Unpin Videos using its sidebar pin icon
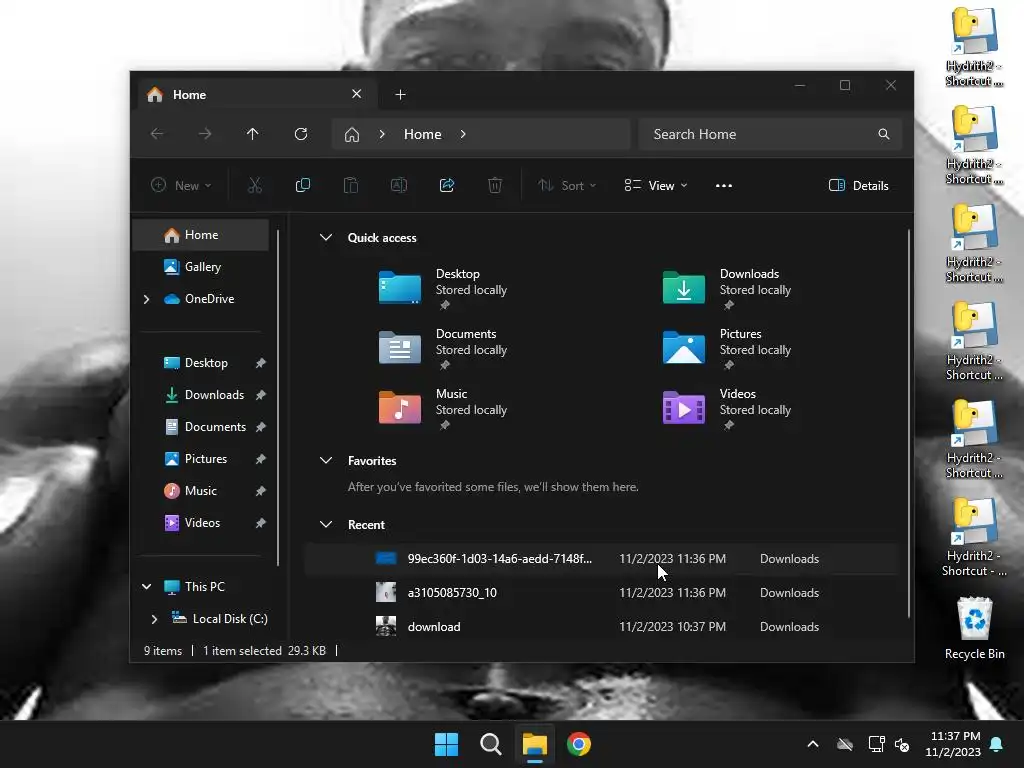The width and height of the screenshot is (1024, 768). point(261,523)
